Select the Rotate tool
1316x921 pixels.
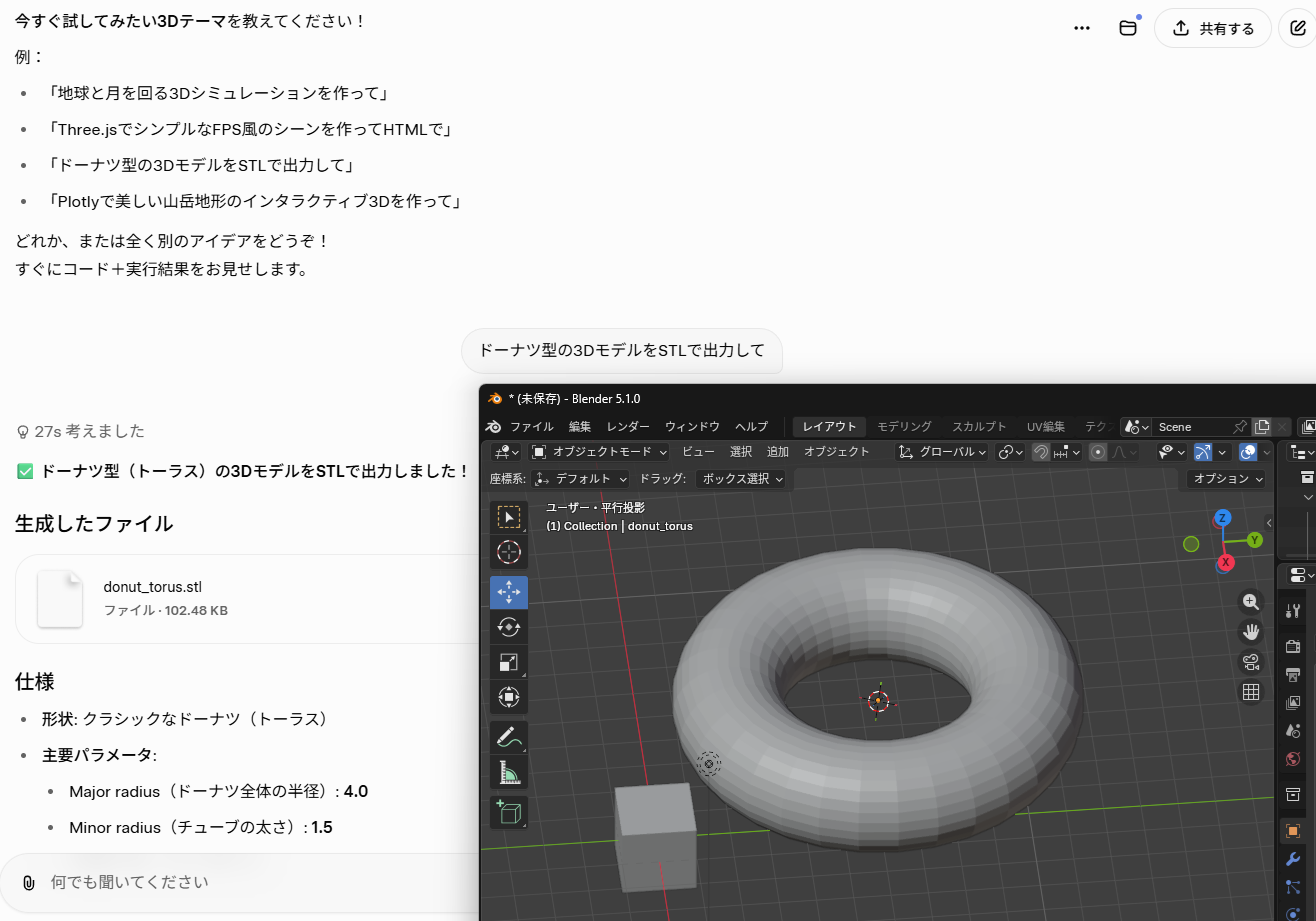click(509, 627)
